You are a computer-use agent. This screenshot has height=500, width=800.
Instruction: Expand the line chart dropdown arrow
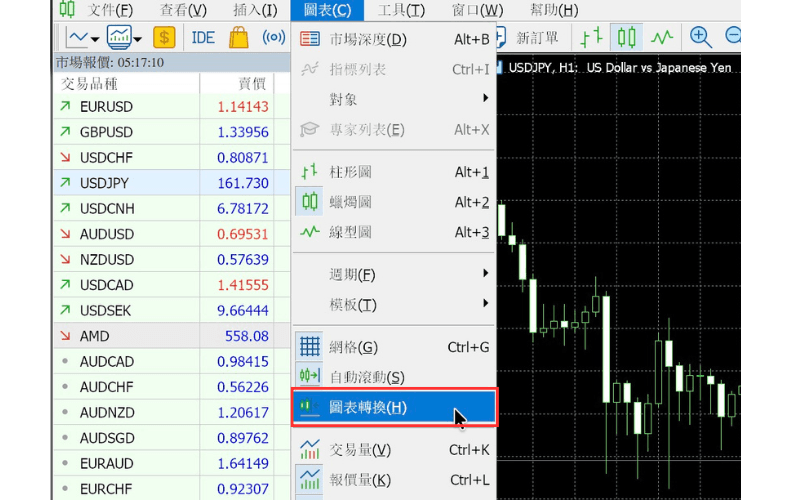95,38
